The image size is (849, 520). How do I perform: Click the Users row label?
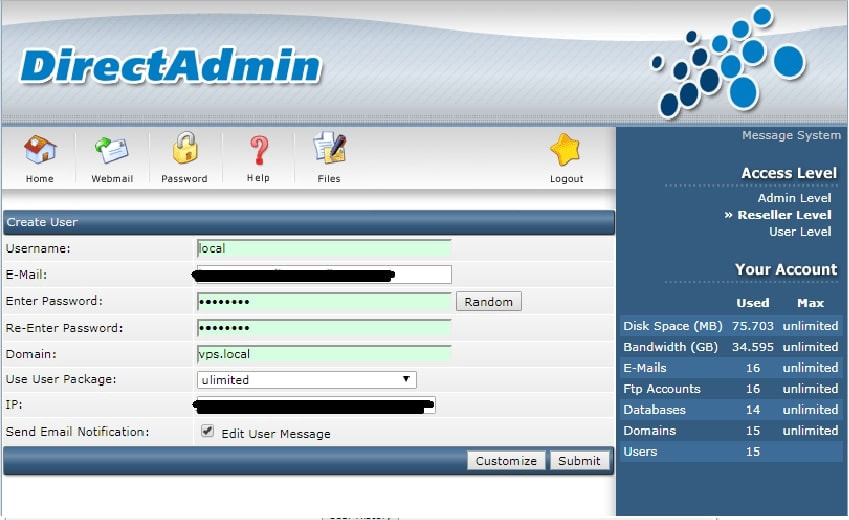tap(640, 452)
